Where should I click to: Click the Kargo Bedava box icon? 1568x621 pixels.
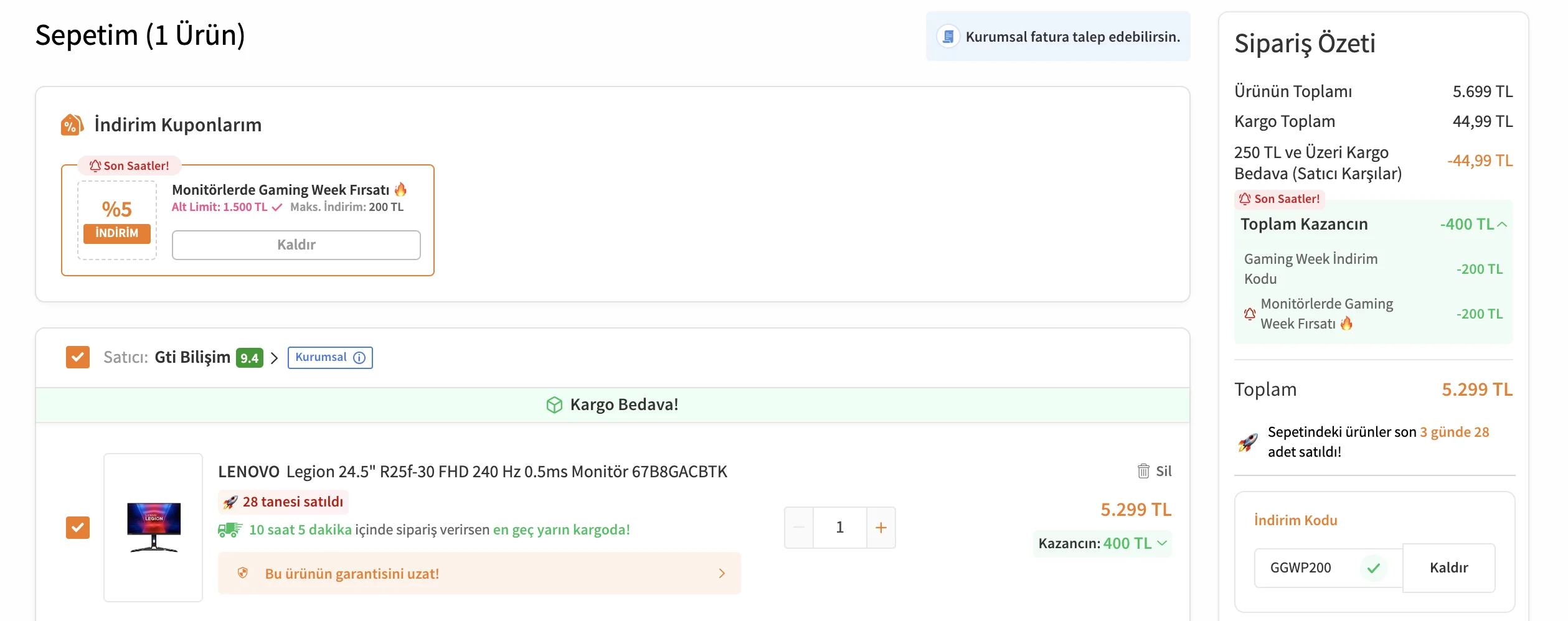(x=554, y=405)
